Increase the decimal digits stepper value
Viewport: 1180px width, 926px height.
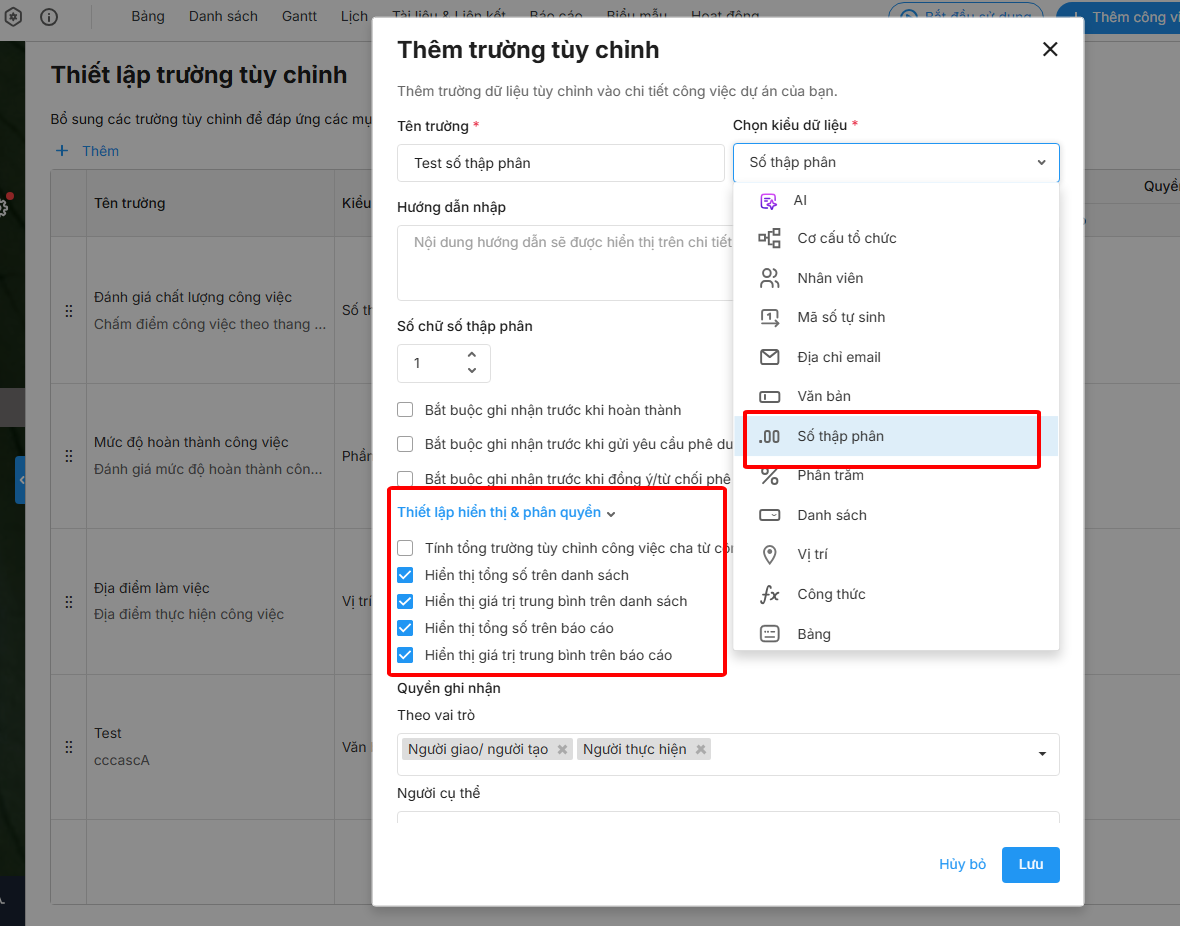click(x=472, y=355)
